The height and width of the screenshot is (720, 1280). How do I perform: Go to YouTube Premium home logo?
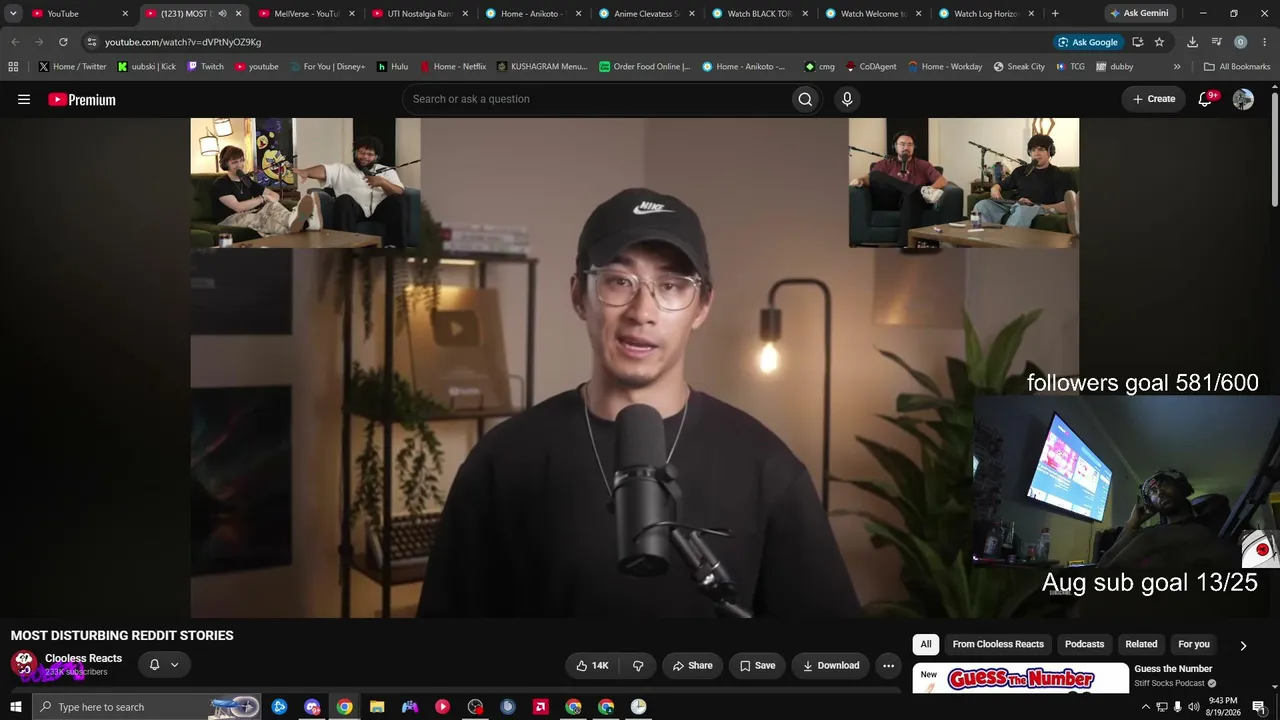(x=82, y=99)
